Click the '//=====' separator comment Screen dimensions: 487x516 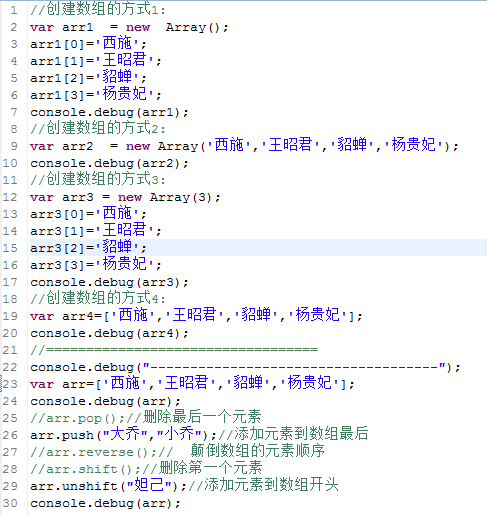(174, 350)
